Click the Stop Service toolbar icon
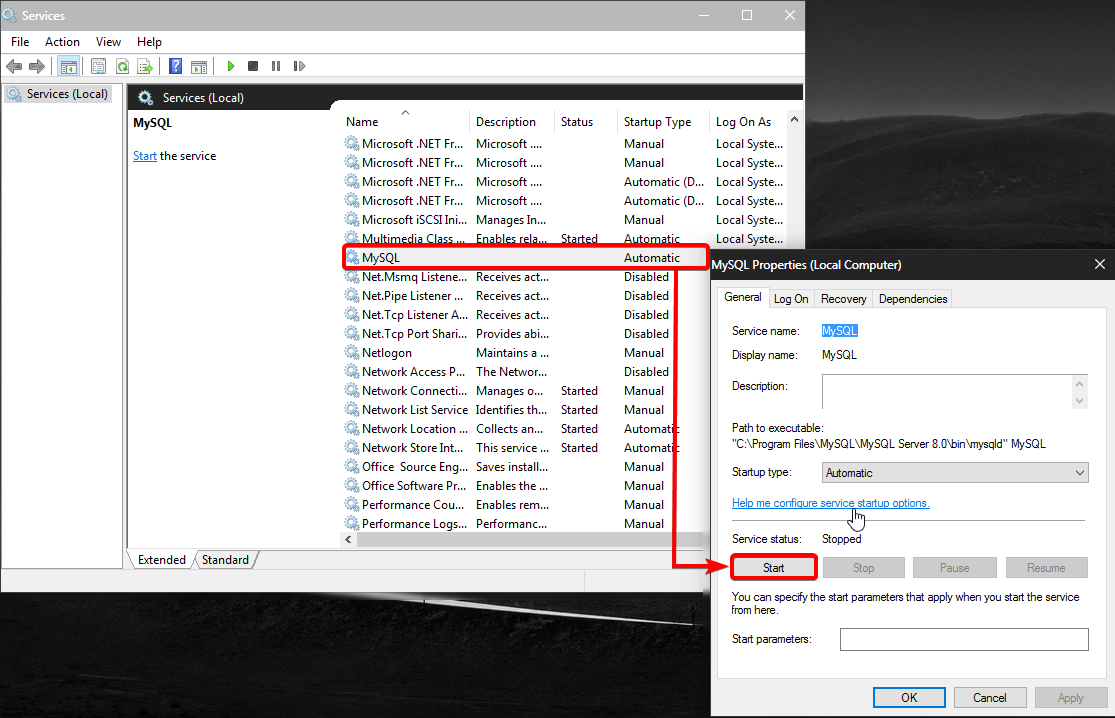Screen dimensions: 1115x718 (x=252, y=66)
